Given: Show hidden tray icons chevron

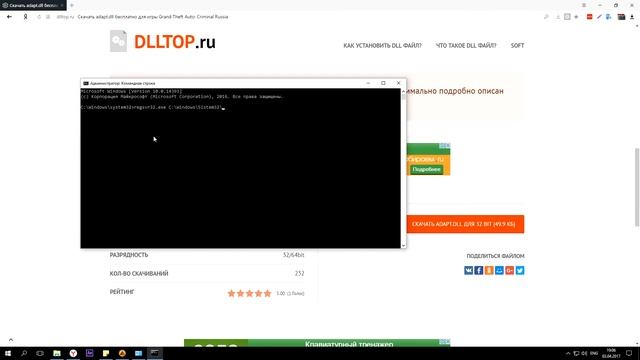Looking at the screenshot, I should click(x=568, y=353).
